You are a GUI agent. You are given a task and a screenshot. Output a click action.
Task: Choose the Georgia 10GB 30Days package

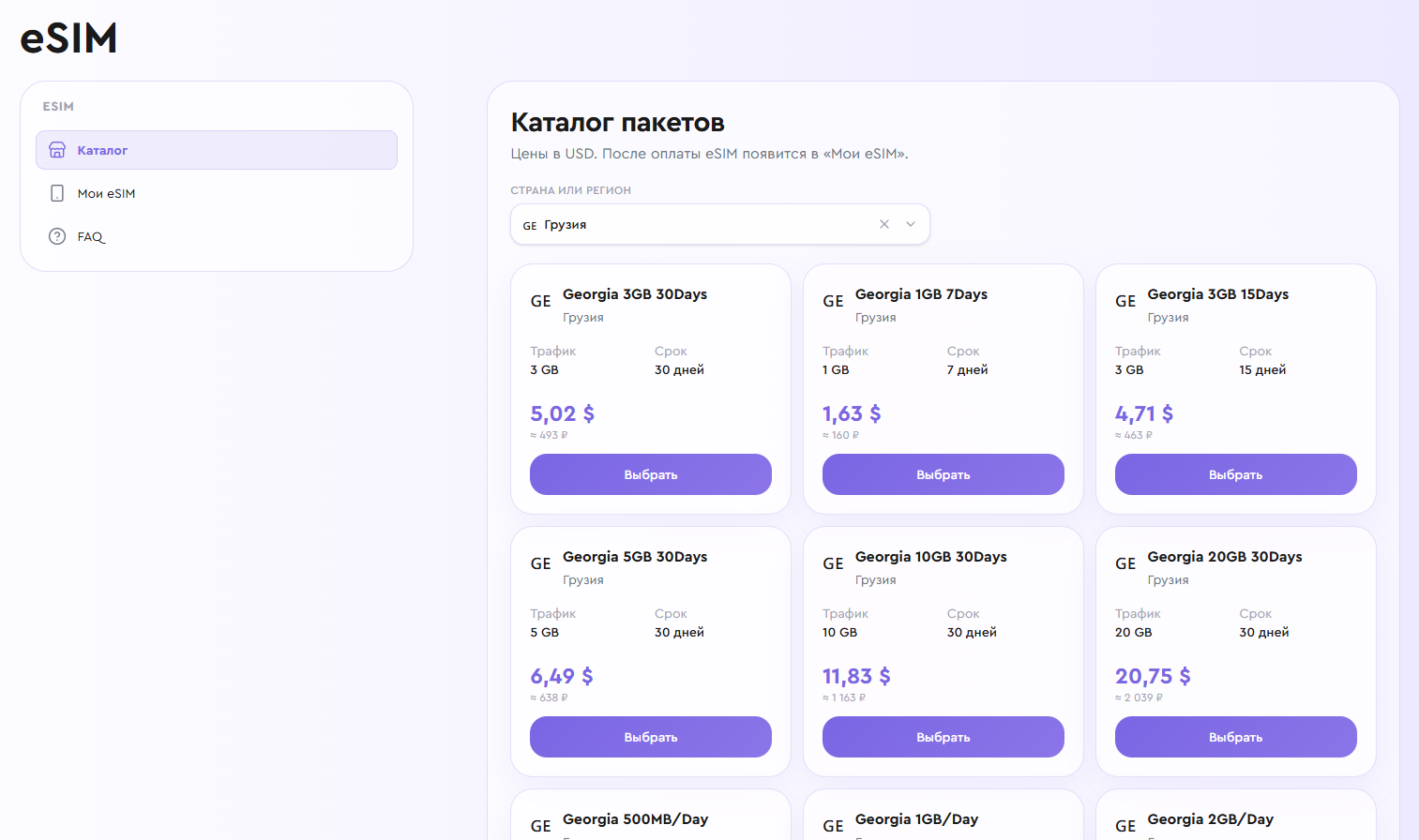pos(943,737)
